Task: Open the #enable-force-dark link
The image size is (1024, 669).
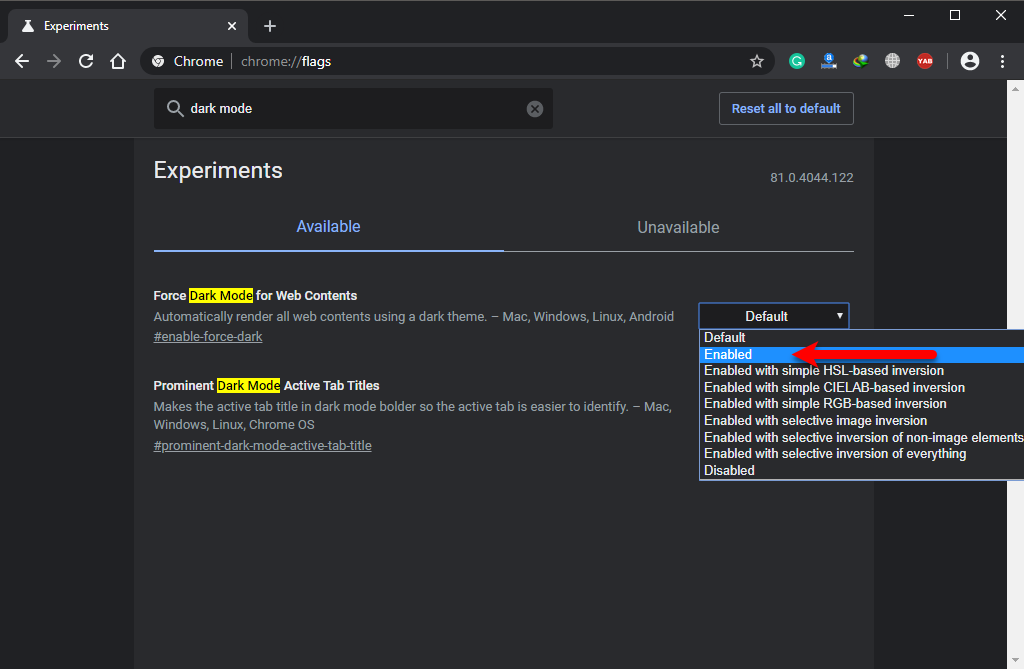Action: (x=208, y=337)
